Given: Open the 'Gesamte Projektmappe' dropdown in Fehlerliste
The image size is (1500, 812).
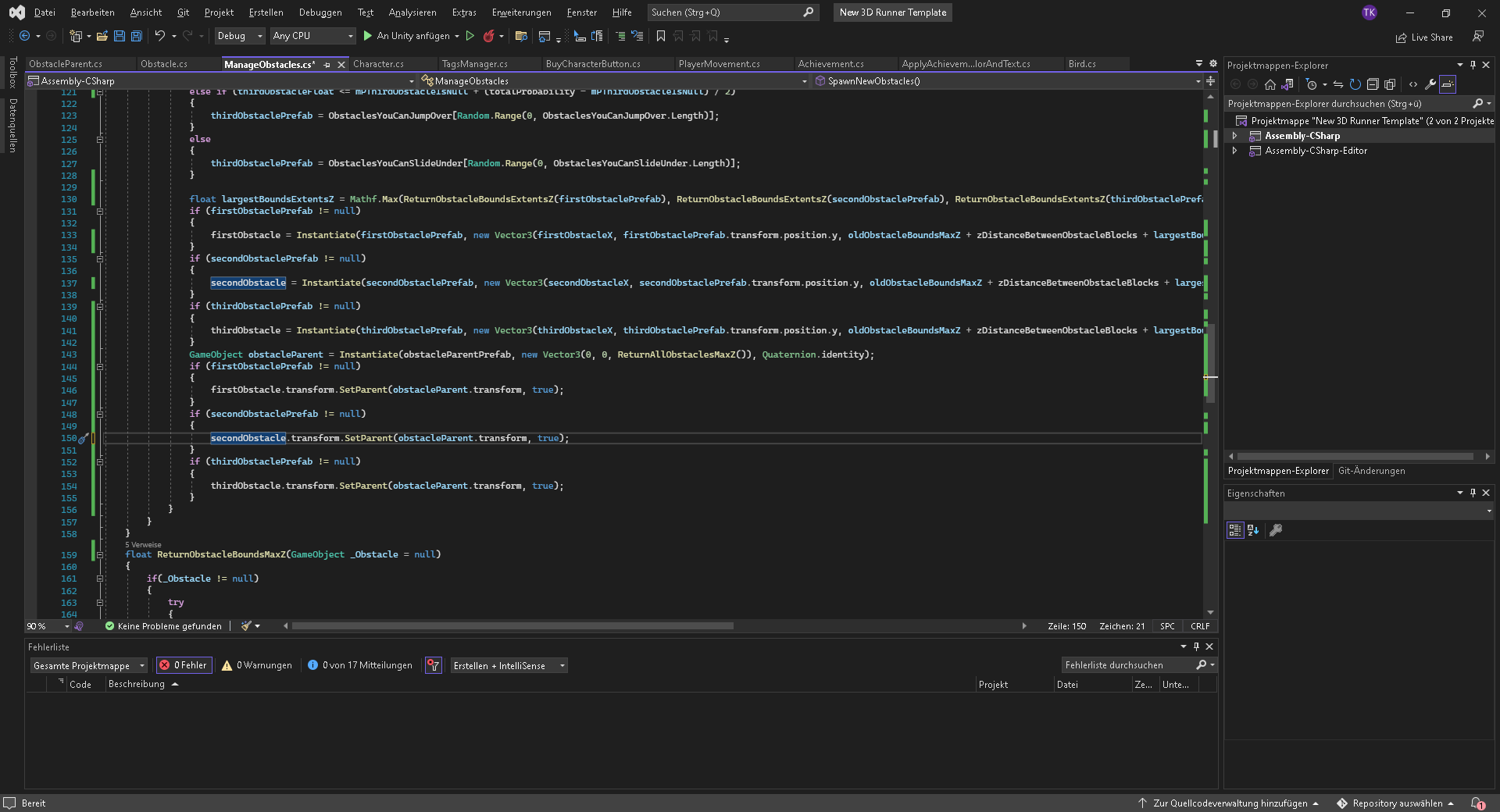Looking at the screenshot, I should [87, 665].
